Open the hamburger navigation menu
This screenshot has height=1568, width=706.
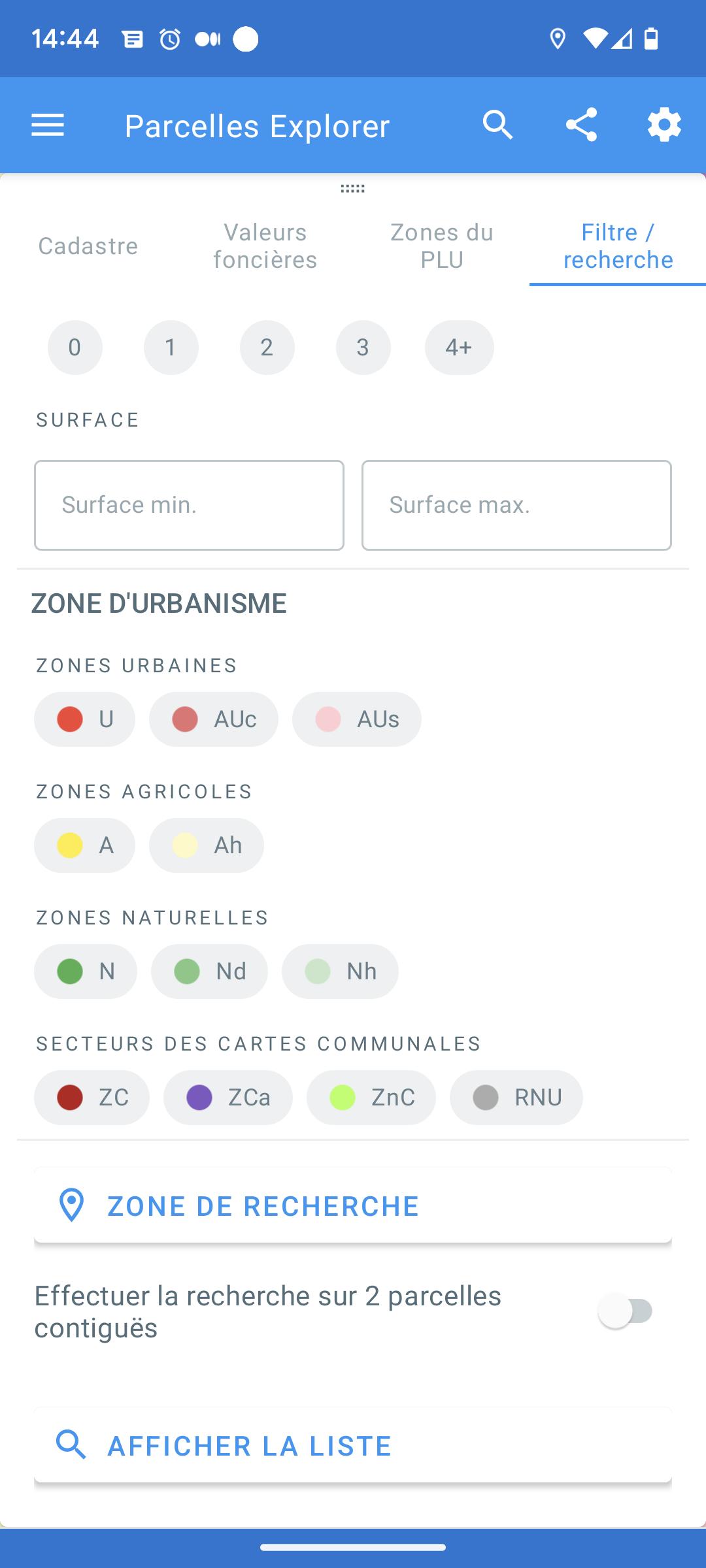[x=48, y=125]
